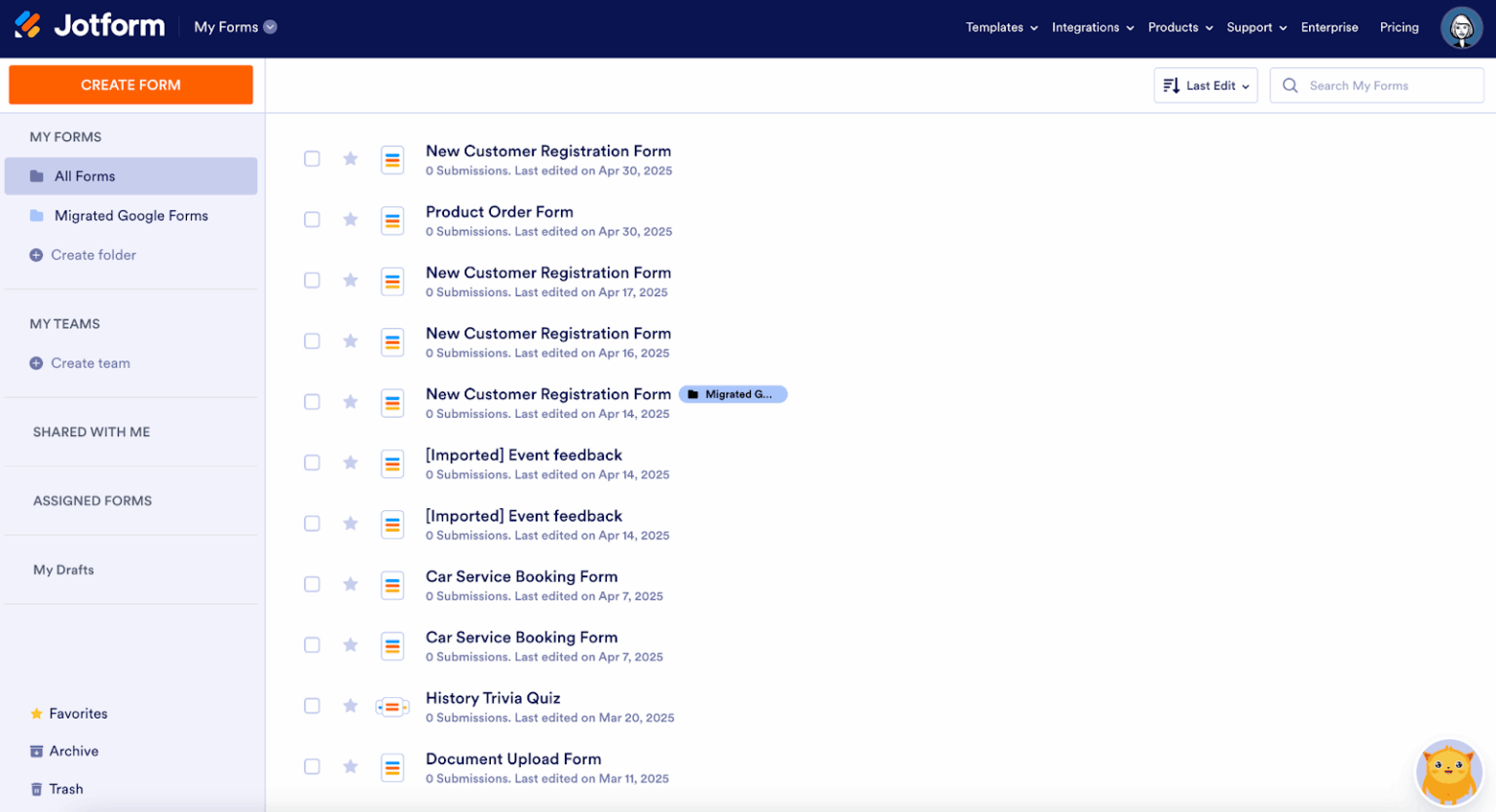This screenshot has width=1496, height=812.
Task: Click the Jotform logo
Action: tap(89, 26)
